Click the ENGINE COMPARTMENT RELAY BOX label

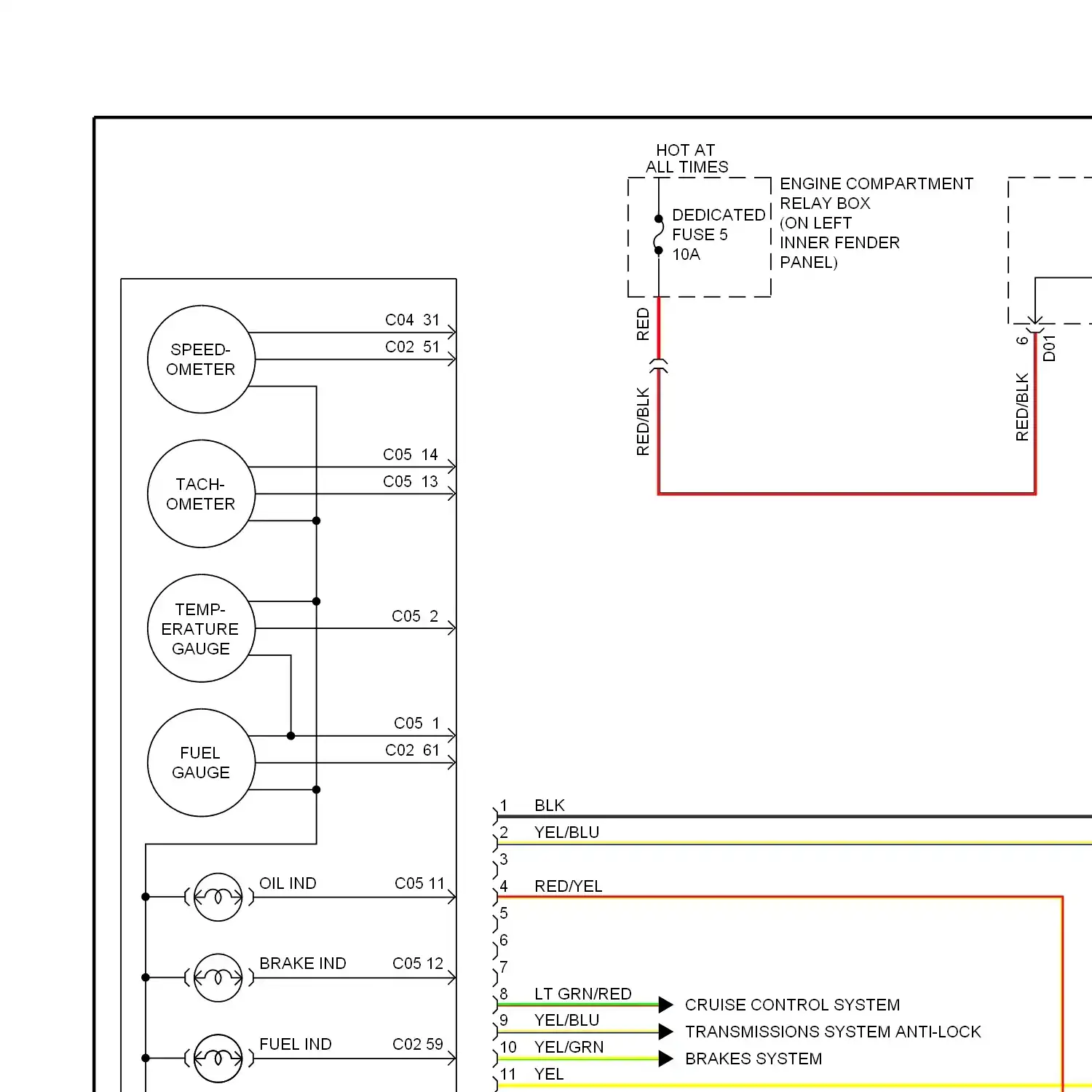[x=877, y=223]
